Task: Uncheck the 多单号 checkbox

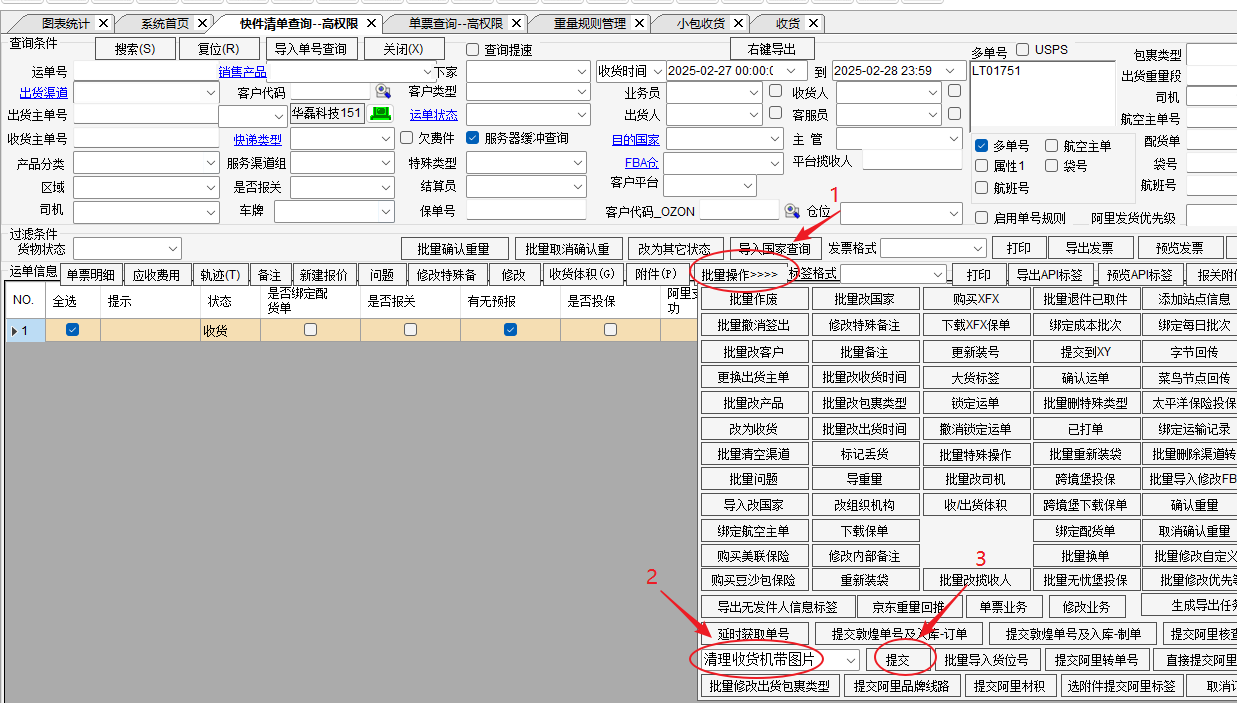Action: (x=982, y=146)
